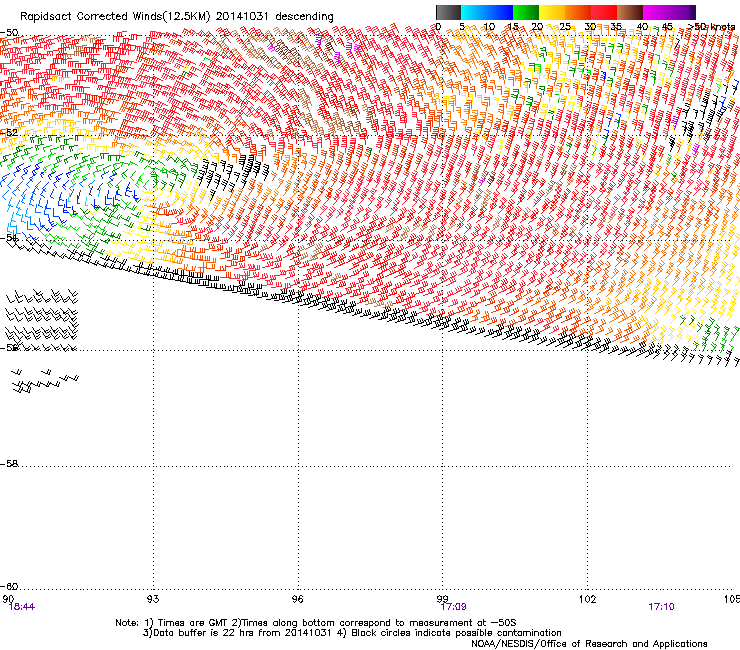This screenshot has height=650, width=740.
Task: Click the purple time stamp '17:09'
Action: tap(454, 607)
